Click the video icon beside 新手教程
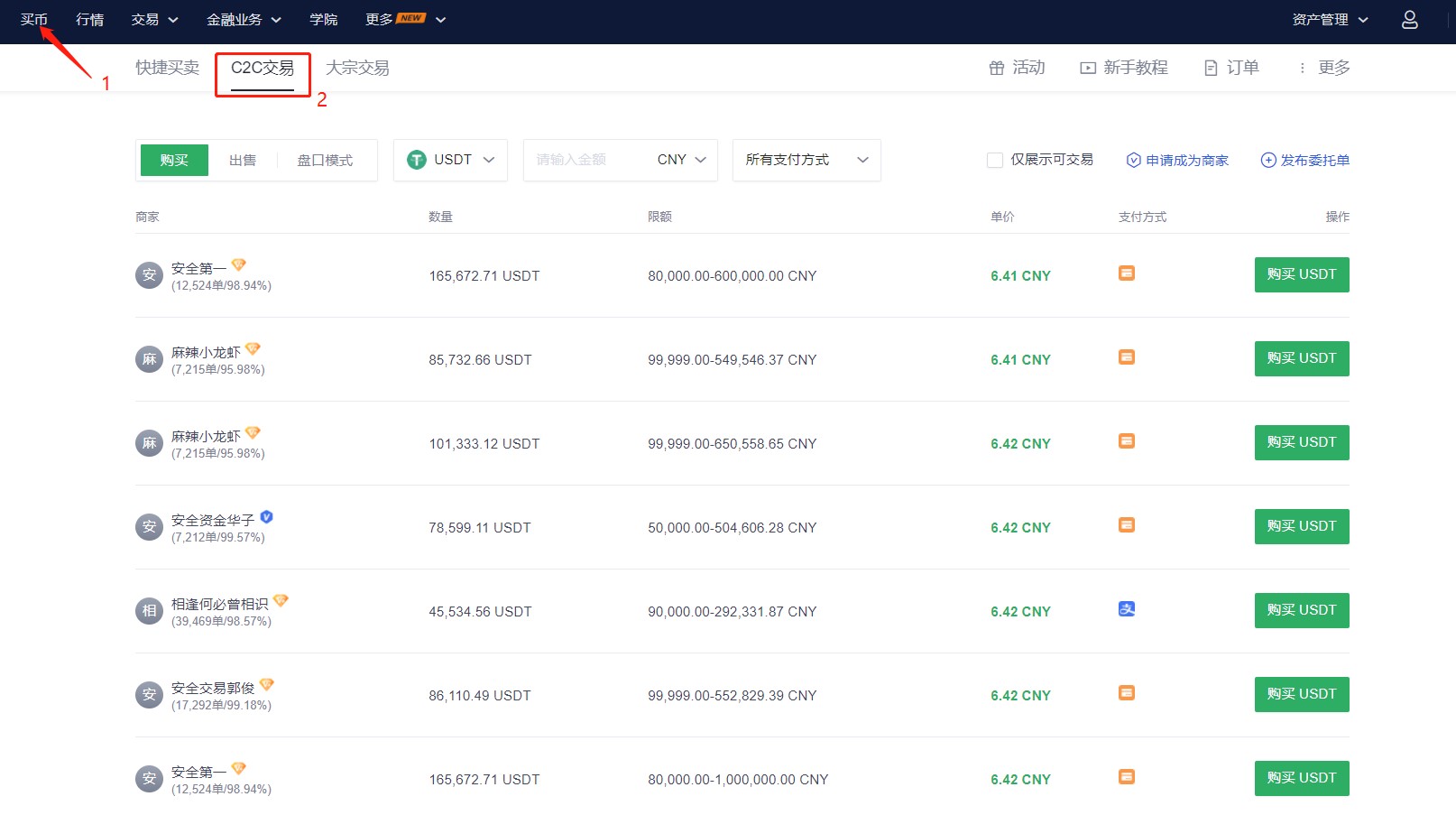Screen dimensions: 1456x815 click(x=1088, y=68)
